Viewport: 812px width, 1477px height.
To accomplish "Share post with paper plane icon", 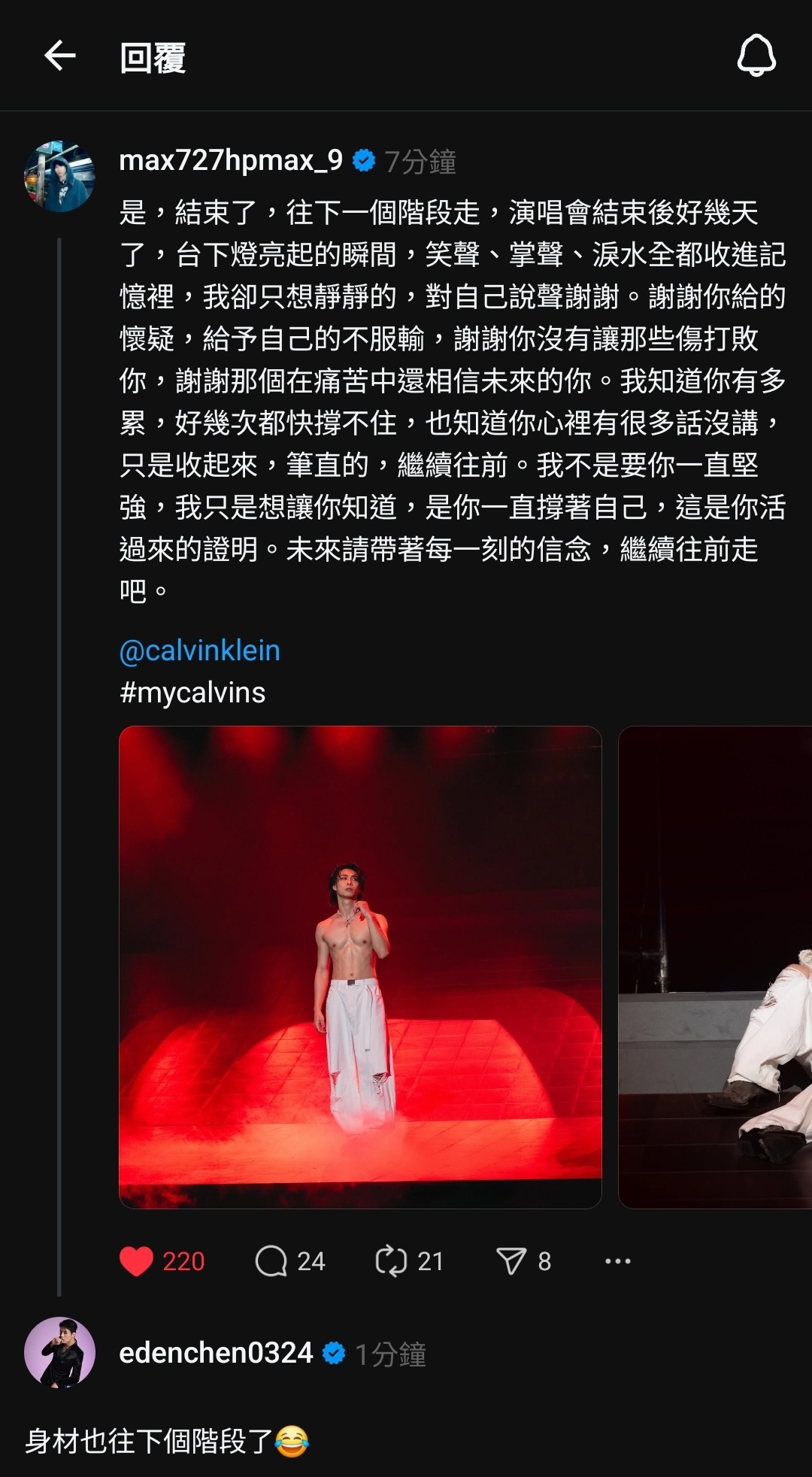I will [x=511, y=1261].
